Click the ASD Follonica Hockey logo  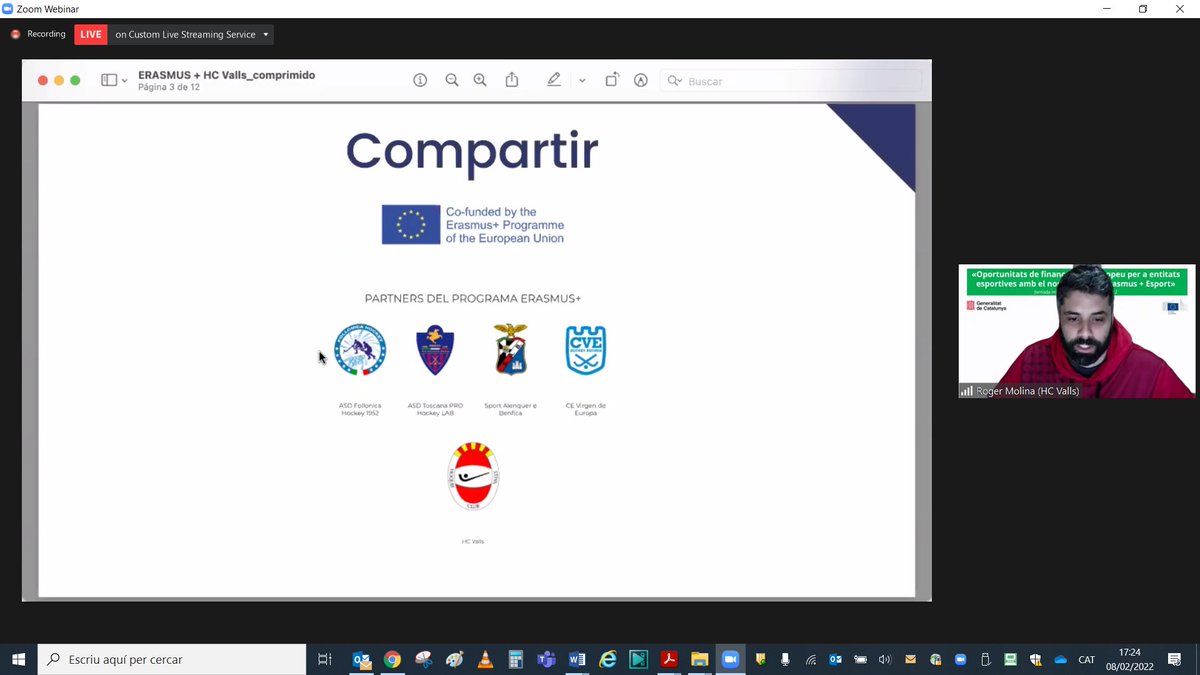pos(360,349)
